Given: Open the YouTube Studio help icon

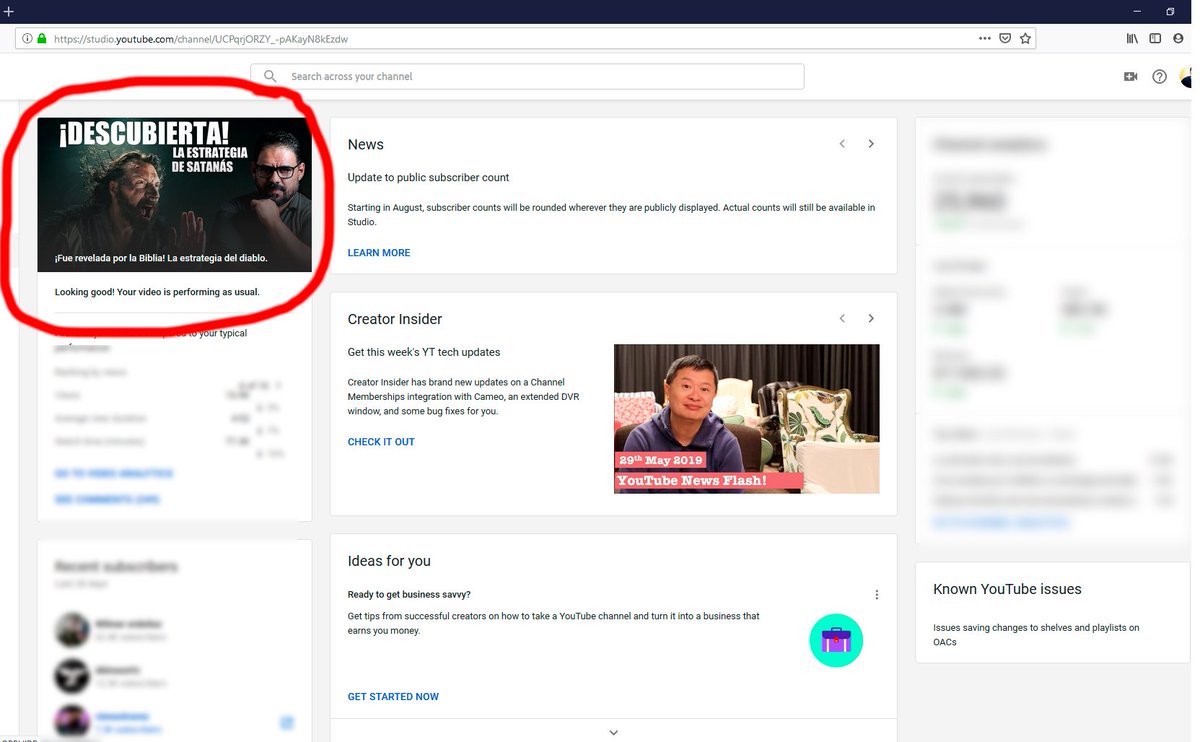Looking at the screenshot, I should (x=1159, y=76).
